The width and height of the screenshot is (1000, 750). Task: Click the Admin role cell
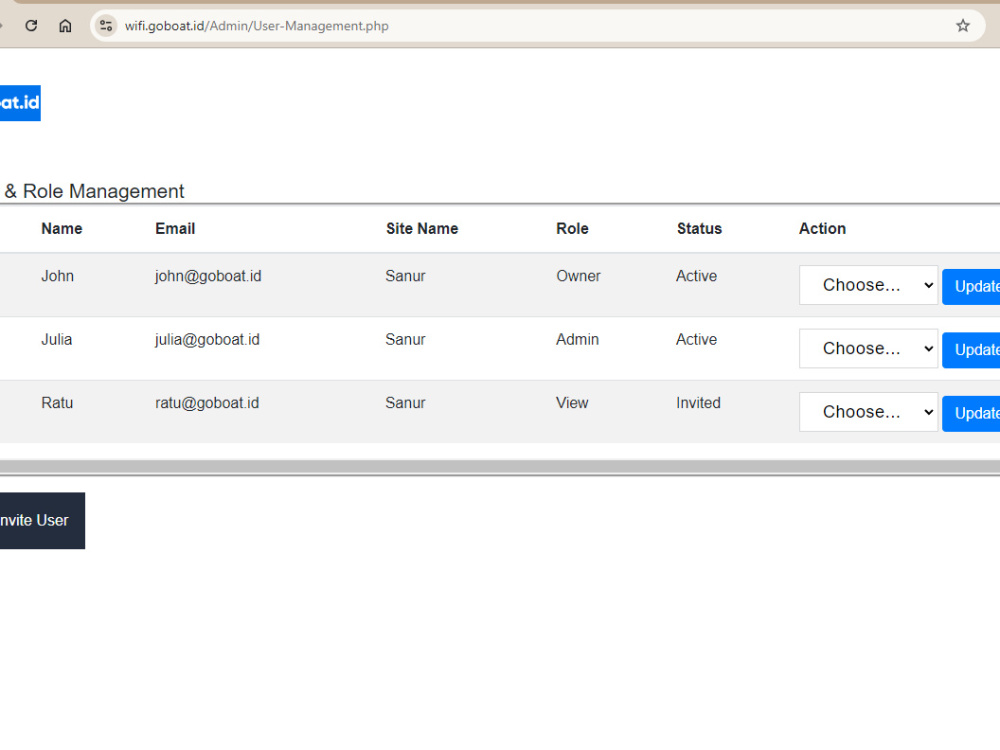[x=577, y=339]
